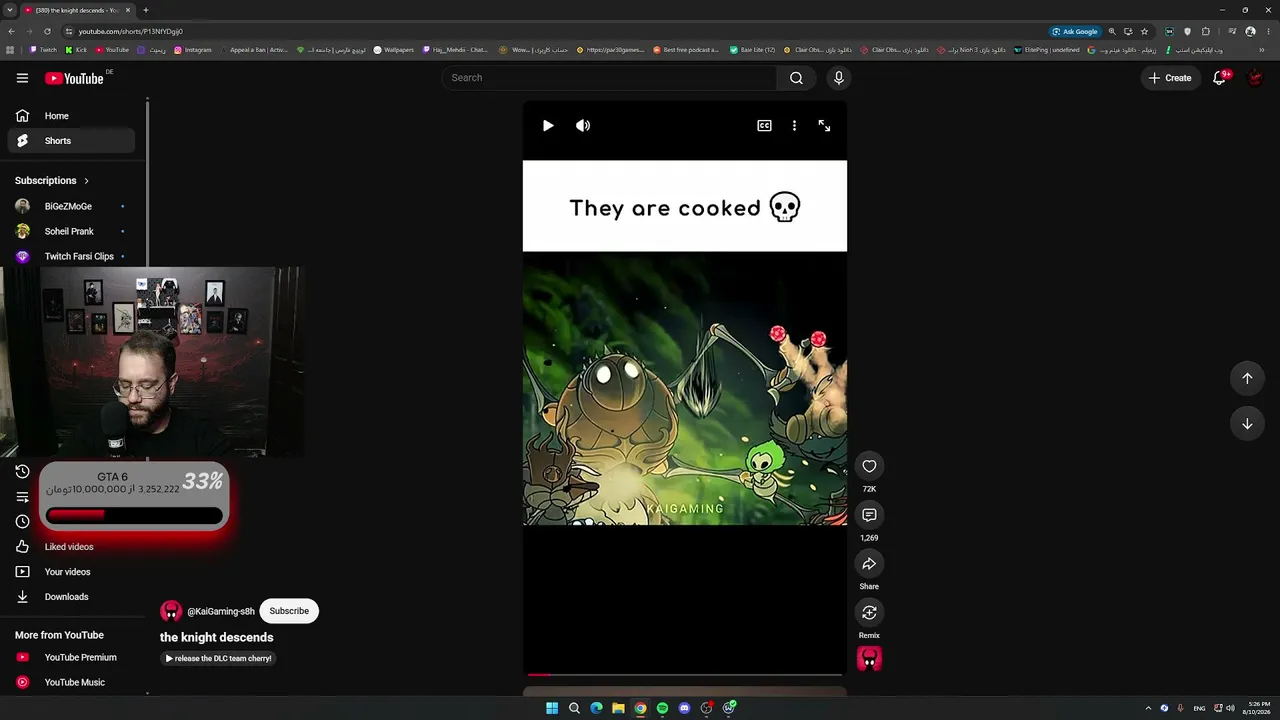The image size is (1280, 720).
Task: Enter fullscreen for the Short
Action: tap(824, 126)
